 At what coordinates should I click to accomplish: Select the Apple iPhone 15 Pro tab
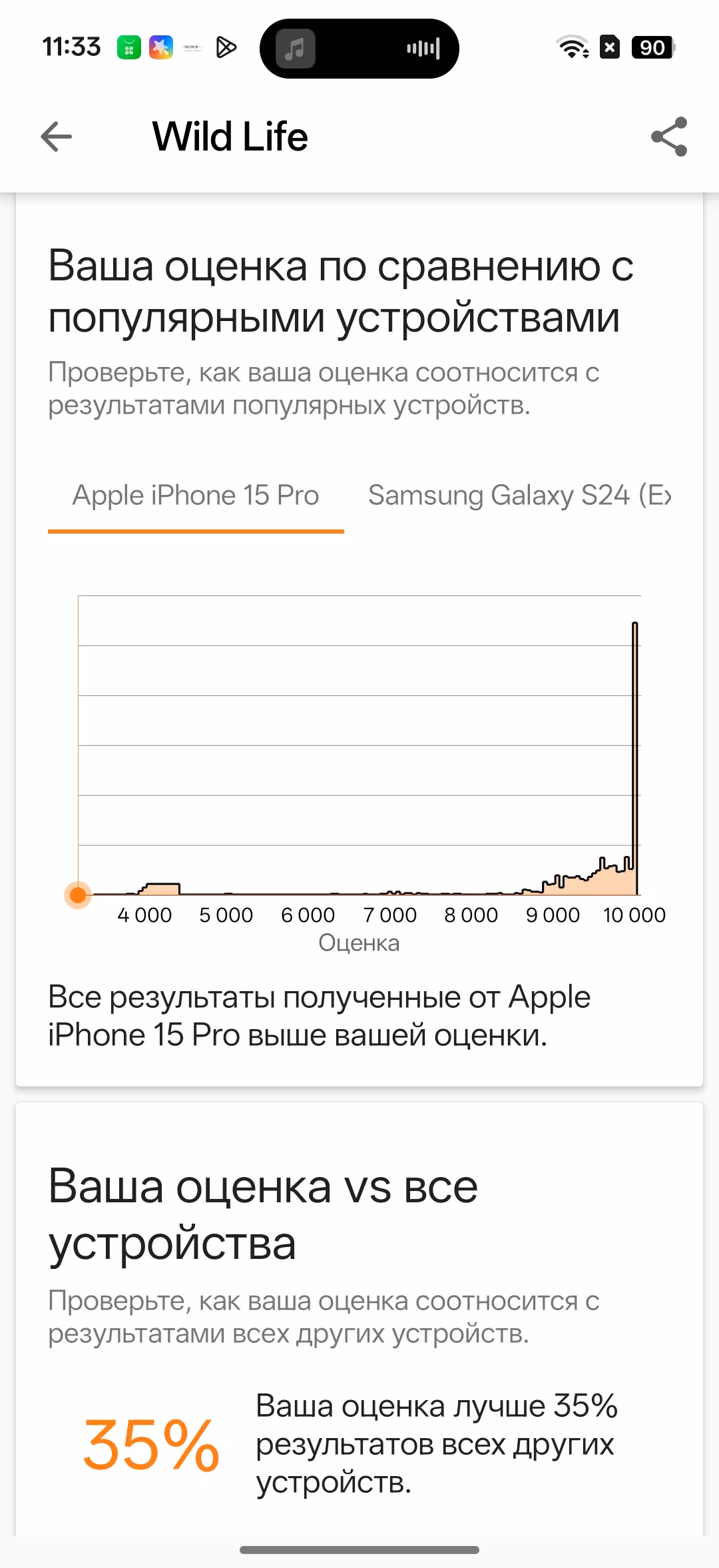(196, 496)
